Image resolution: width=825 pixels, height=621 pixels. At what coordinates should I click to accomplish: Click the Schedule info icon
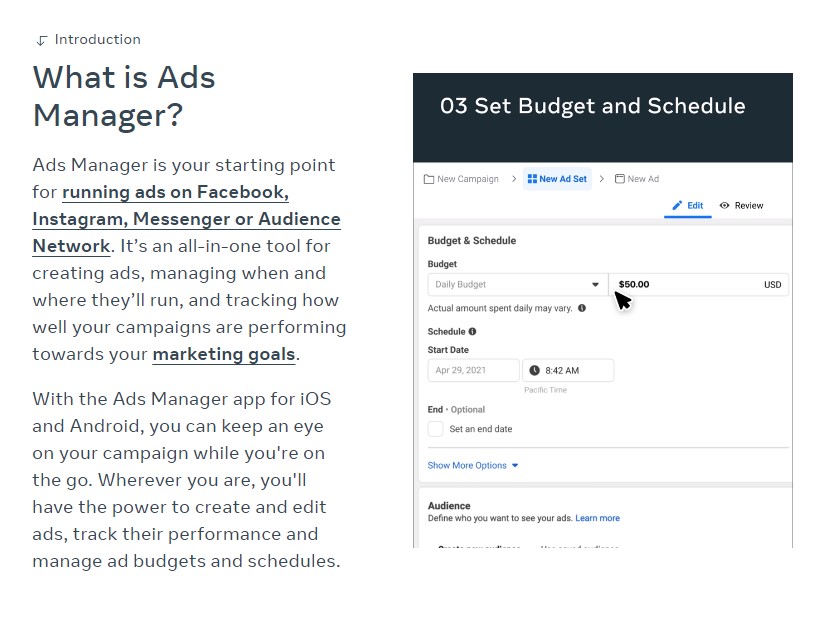click(472, 332)
